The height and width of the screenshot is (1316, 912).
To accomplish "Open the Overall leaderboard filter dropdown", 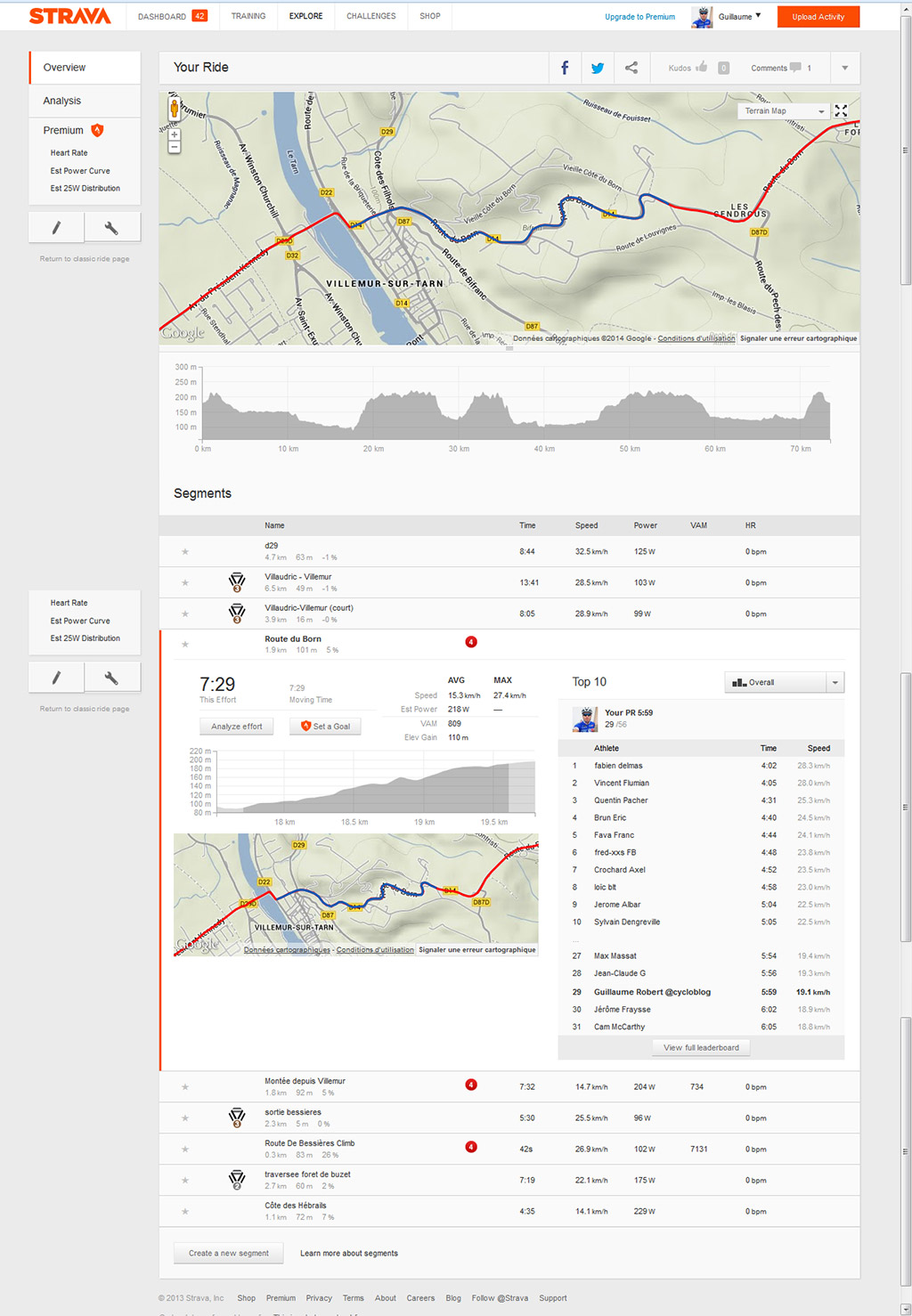I will (784, 683).
